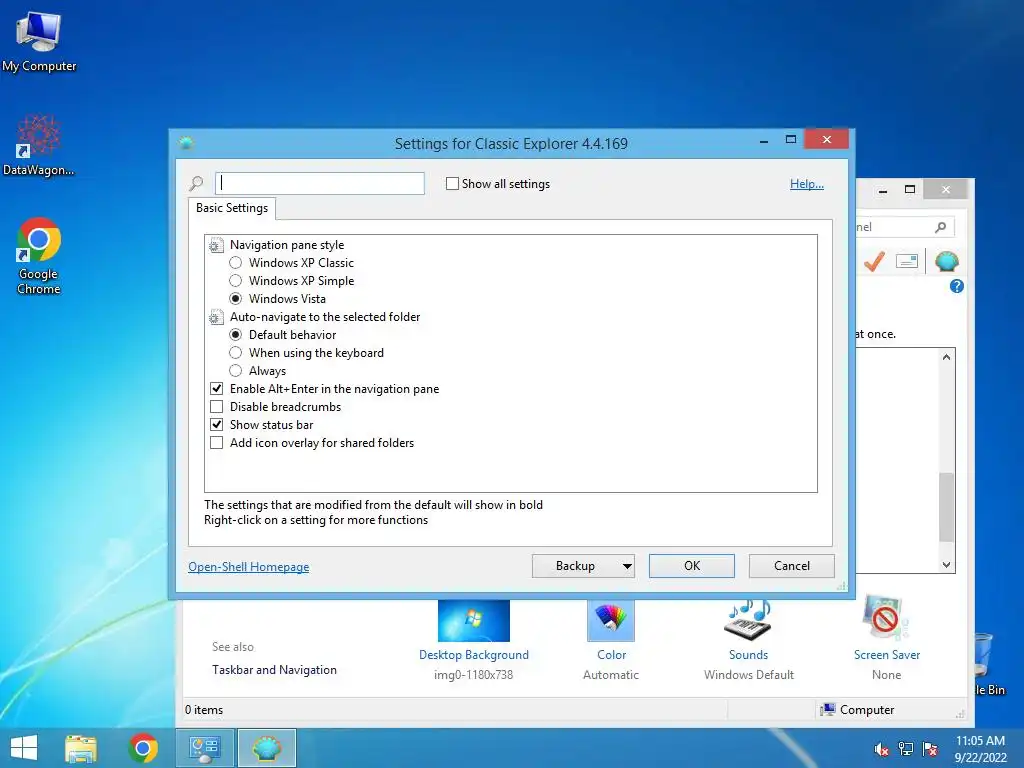Click the search icon in background window search box
This screenshot has height=768, width=1024.
click(940, 227)
